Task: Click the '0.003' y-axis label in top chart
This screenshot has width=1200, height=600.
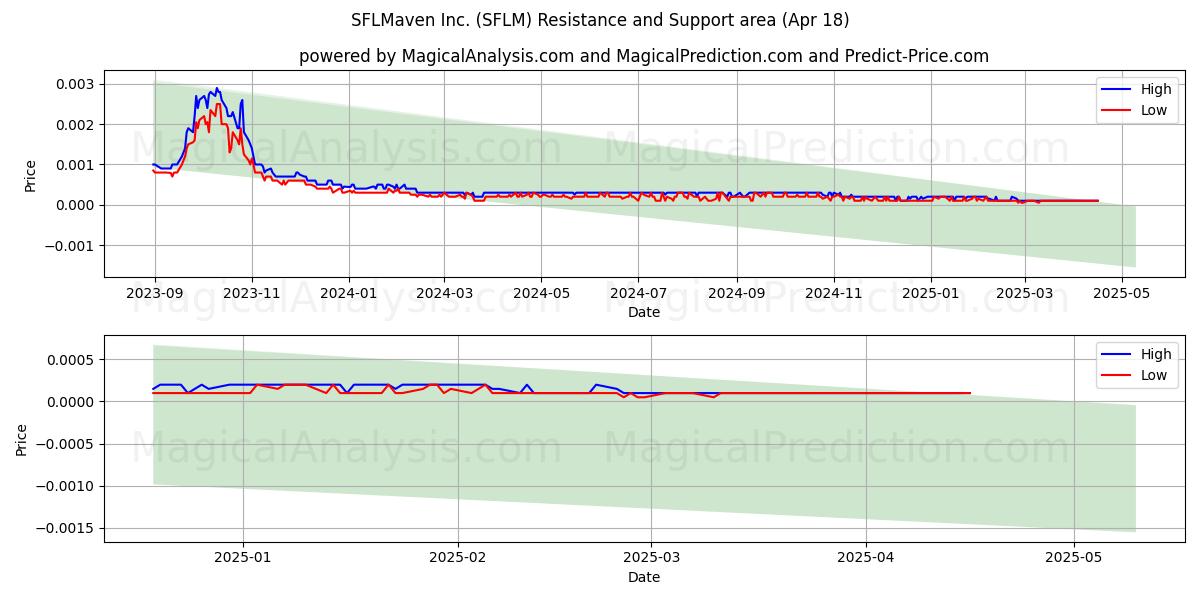Action: [76, 84]
